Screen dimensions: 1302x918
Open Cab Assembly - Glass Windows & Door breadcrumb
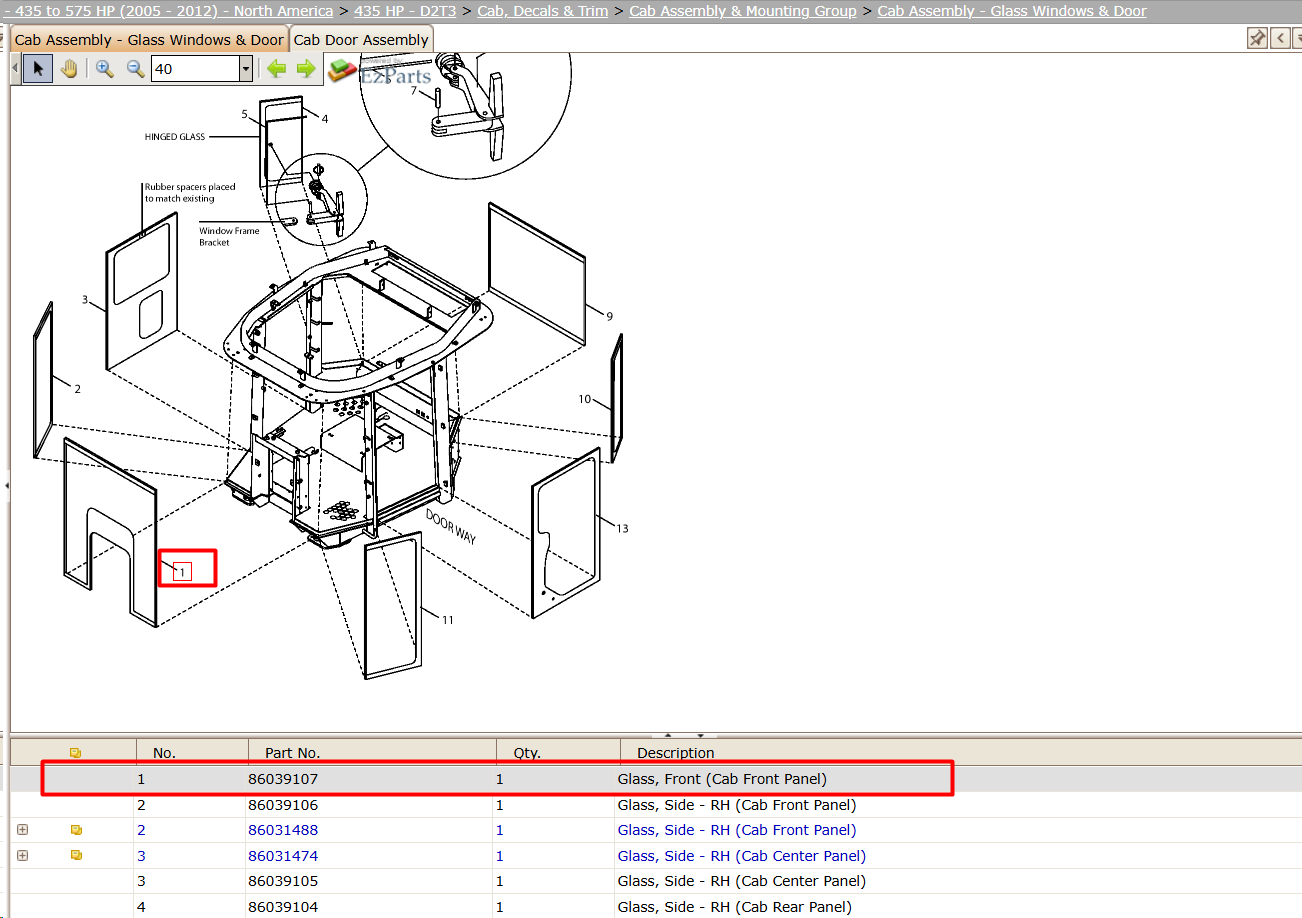coord(1012,11)
